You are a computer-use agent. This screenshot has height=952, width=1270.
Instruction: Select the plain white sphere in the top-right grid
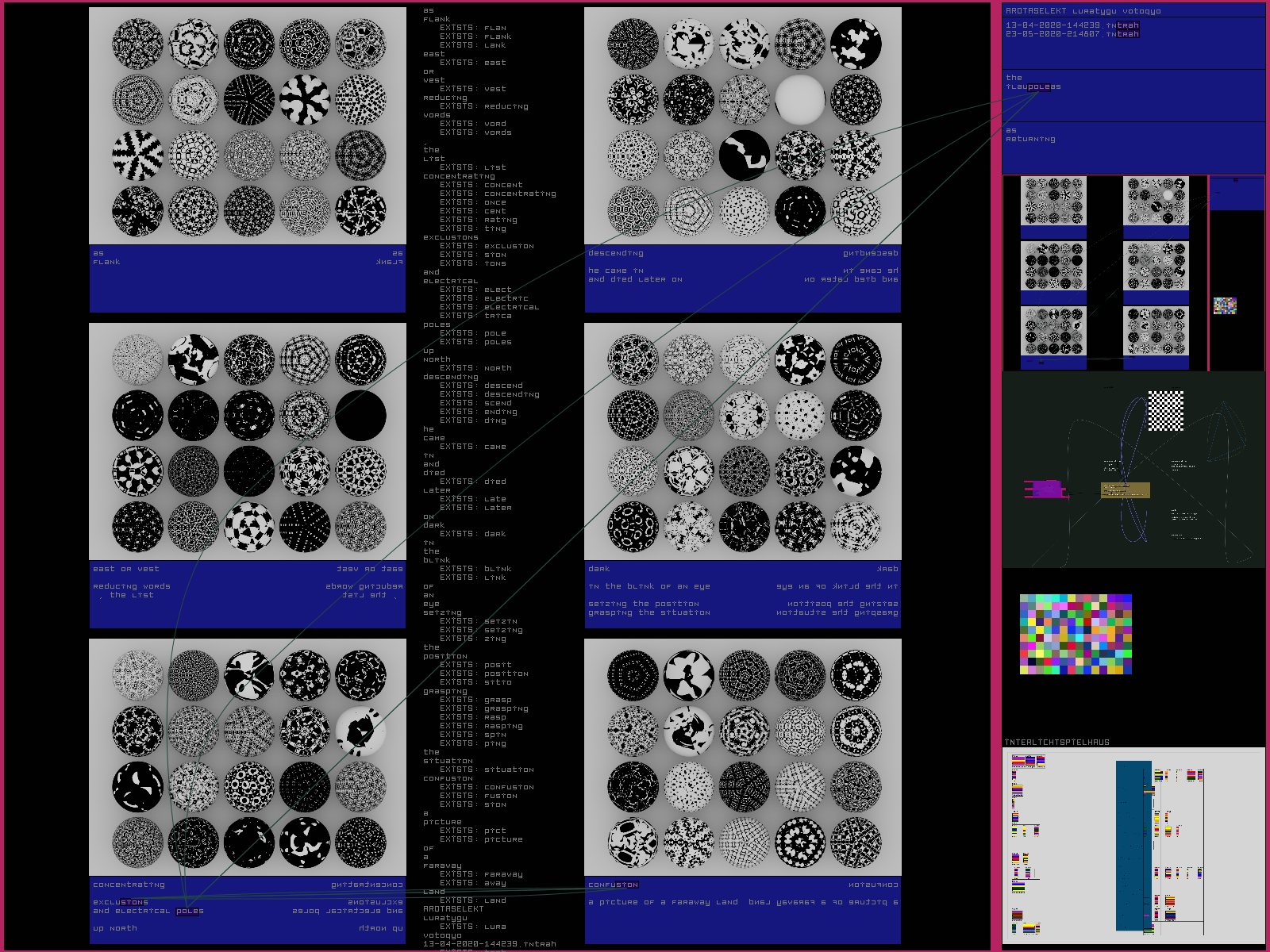(799, 100)
